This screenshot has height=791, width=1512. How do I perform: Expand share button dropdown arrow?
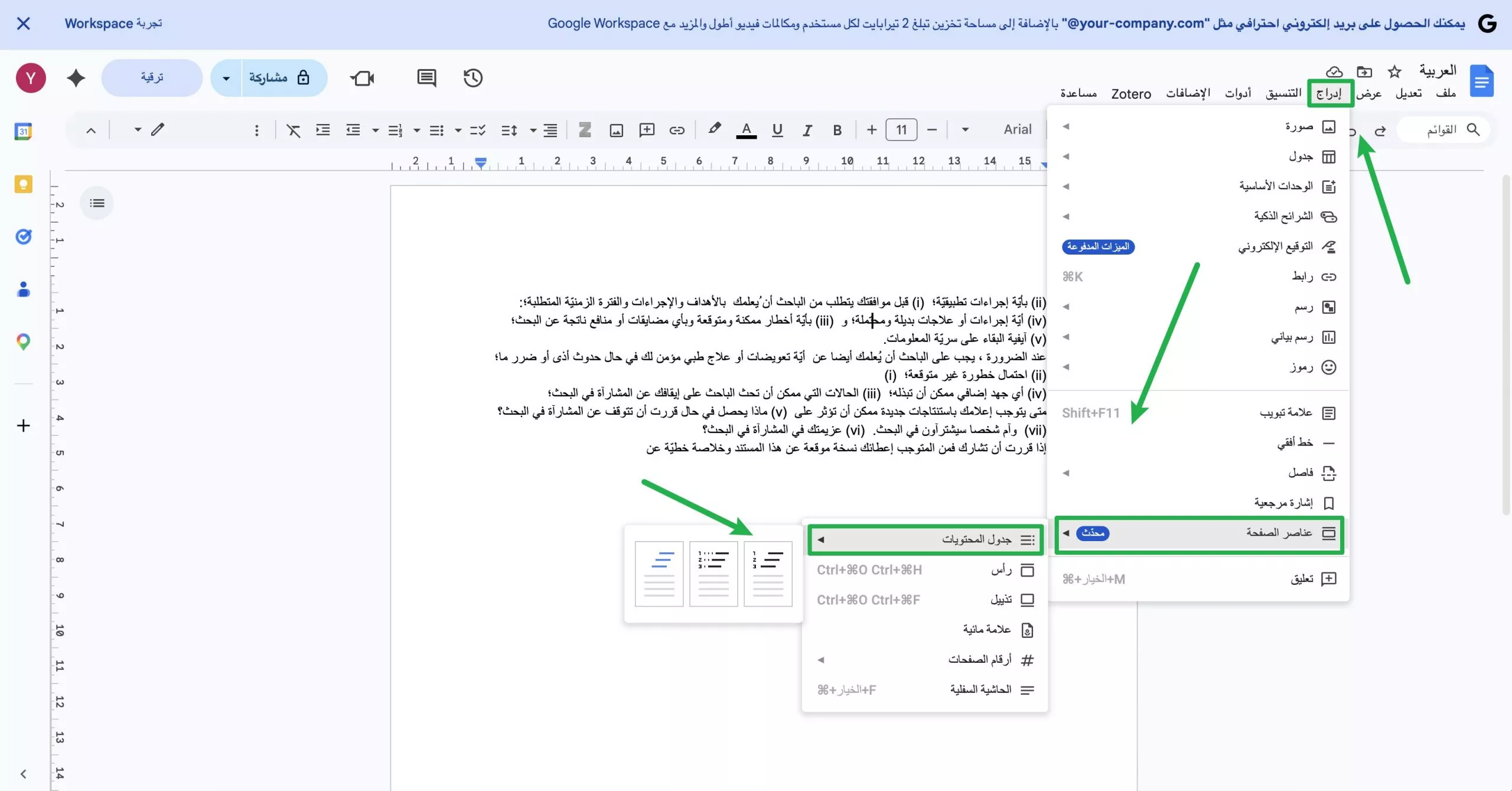(226, 78)
